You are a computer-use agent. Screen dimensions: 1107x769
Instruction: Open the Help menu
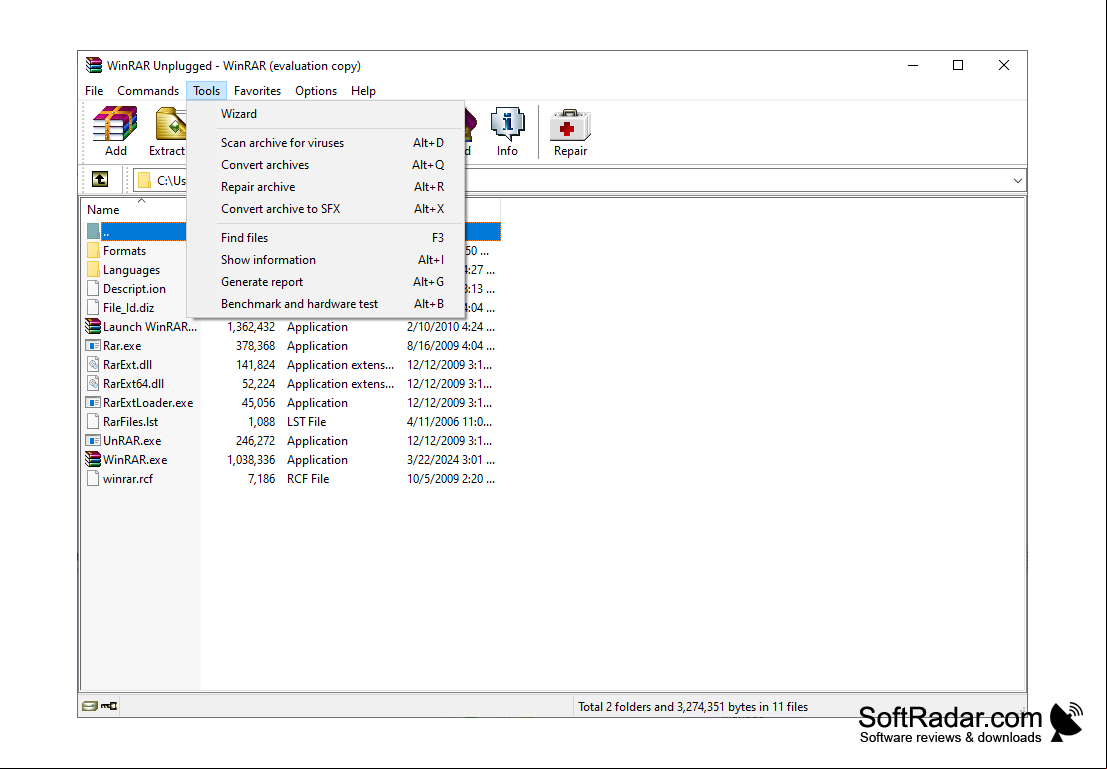tap(363, 90)
